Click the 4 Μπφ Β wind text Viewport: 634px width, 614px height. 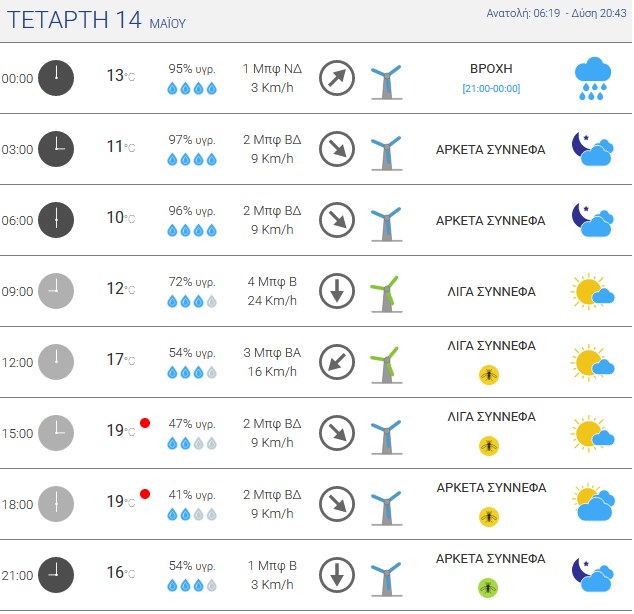(x=272, y=282)
